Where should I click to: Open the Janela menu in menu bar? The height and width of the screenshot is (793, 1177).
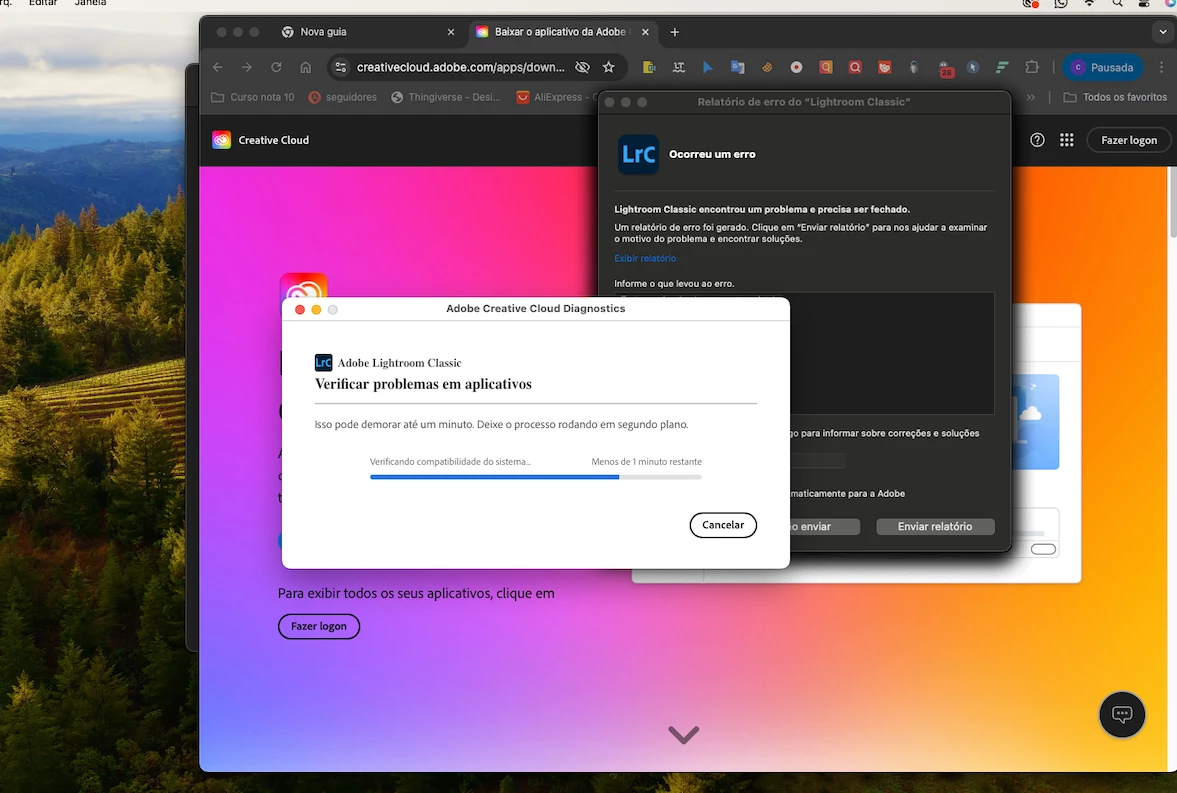(90, 3)
